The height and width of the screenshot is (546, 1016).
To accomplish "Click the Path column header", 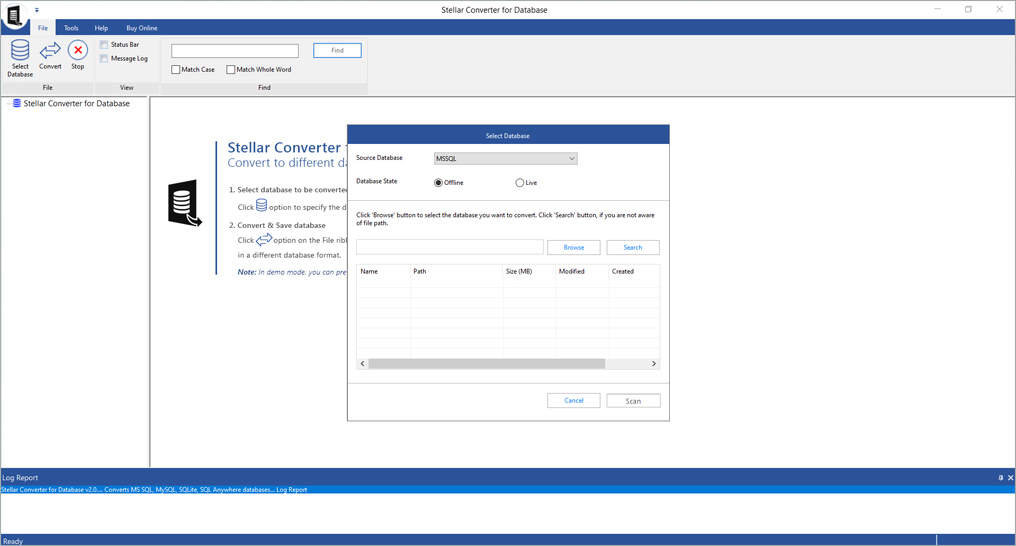I will (x=456, y=271).
